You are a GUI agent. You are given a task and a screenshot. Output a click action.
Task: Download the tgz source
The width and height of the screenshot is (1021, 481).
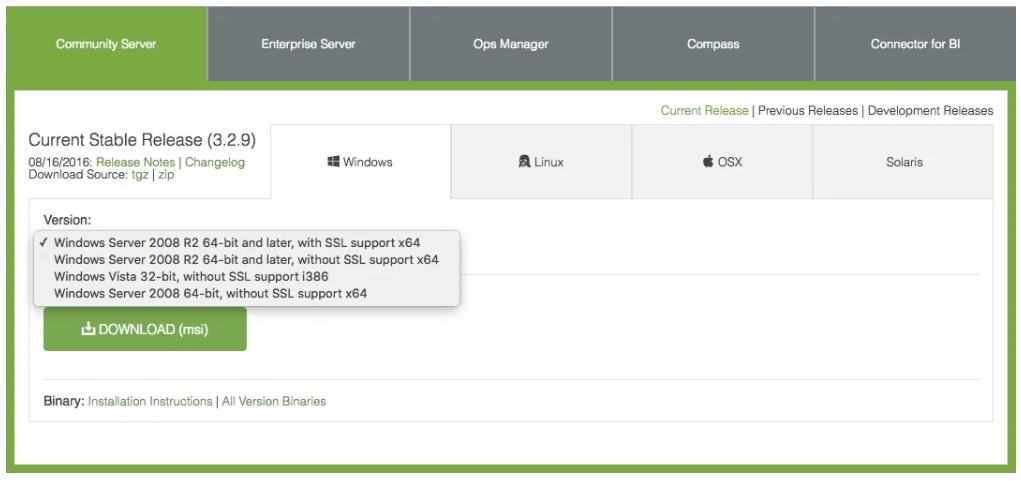point(139,174)
